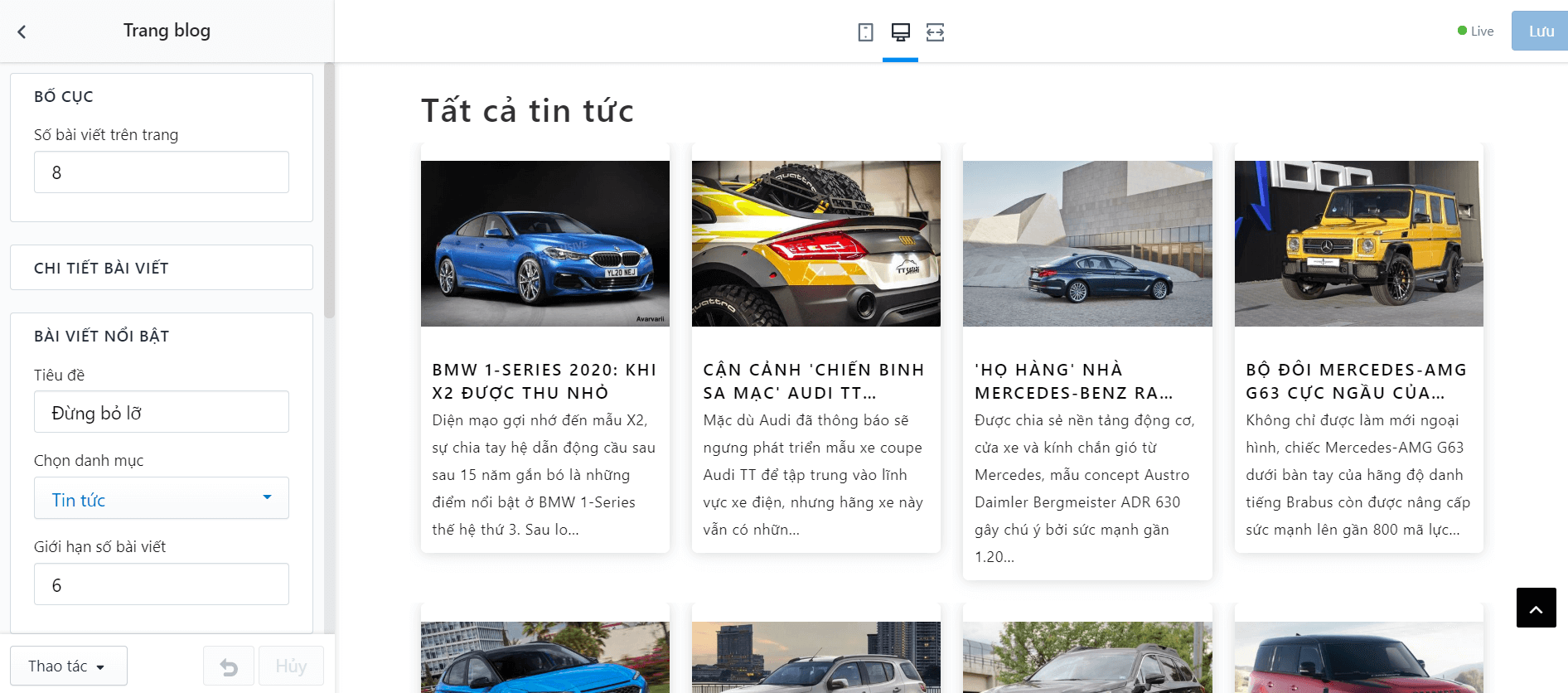Click the BỐ CỤC section heading
The width and height of the screenshot is (1568, 693).
64,97
